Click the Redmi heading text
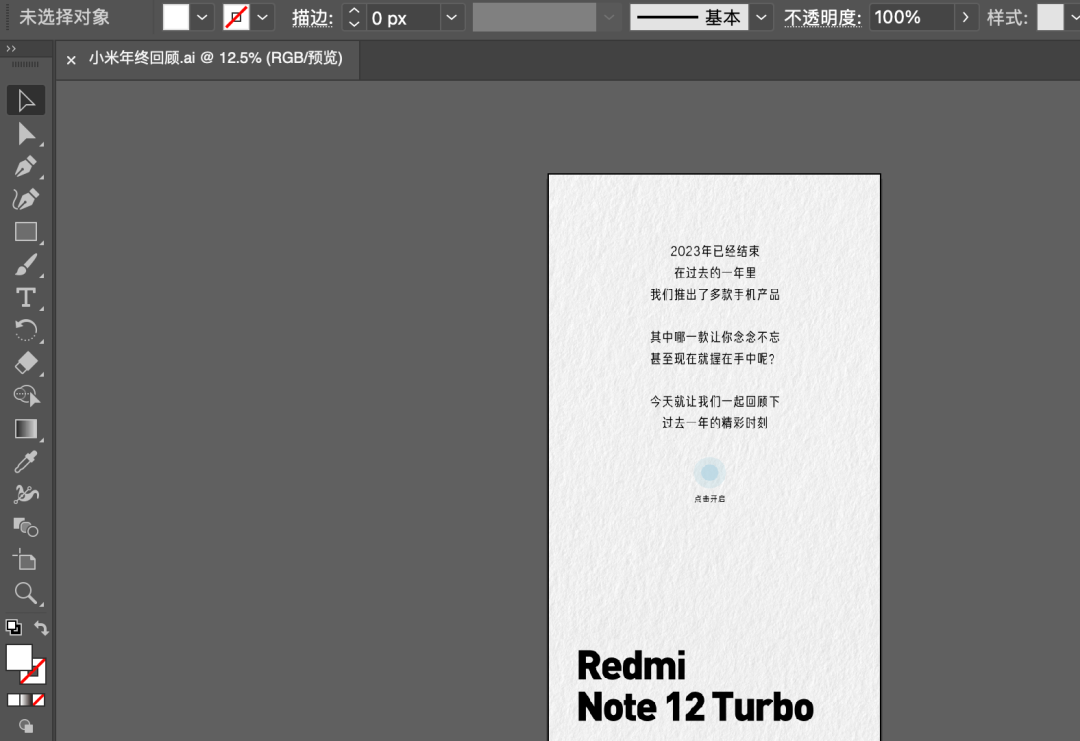Screen dimensions: 1080x741 (631, 666)
